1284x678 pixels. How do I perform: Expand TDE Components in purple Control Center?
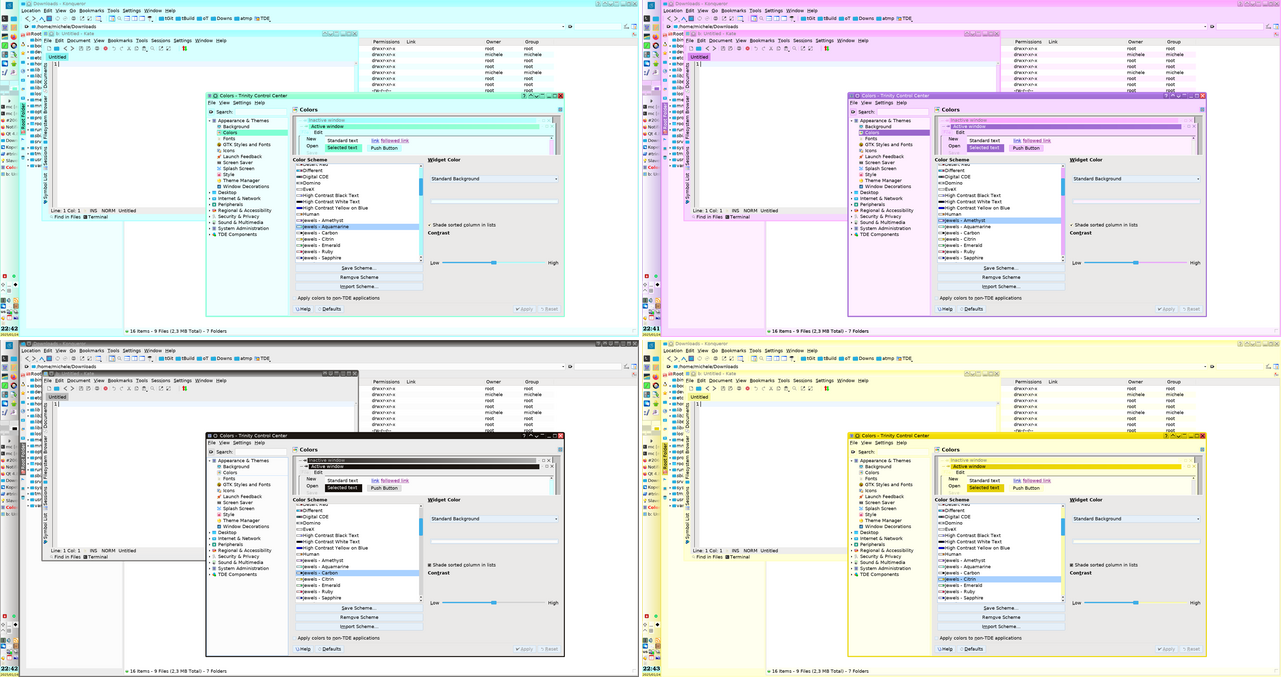853,235
